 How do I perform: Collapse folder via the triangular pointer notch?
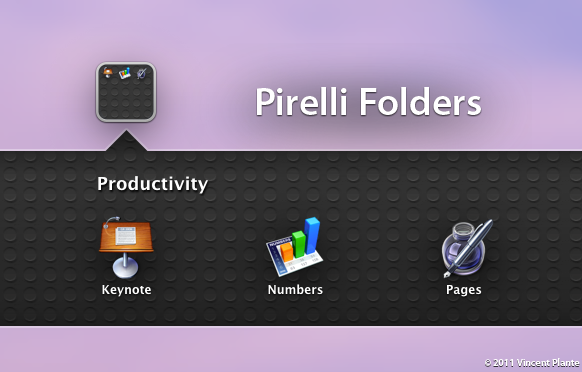126,141
